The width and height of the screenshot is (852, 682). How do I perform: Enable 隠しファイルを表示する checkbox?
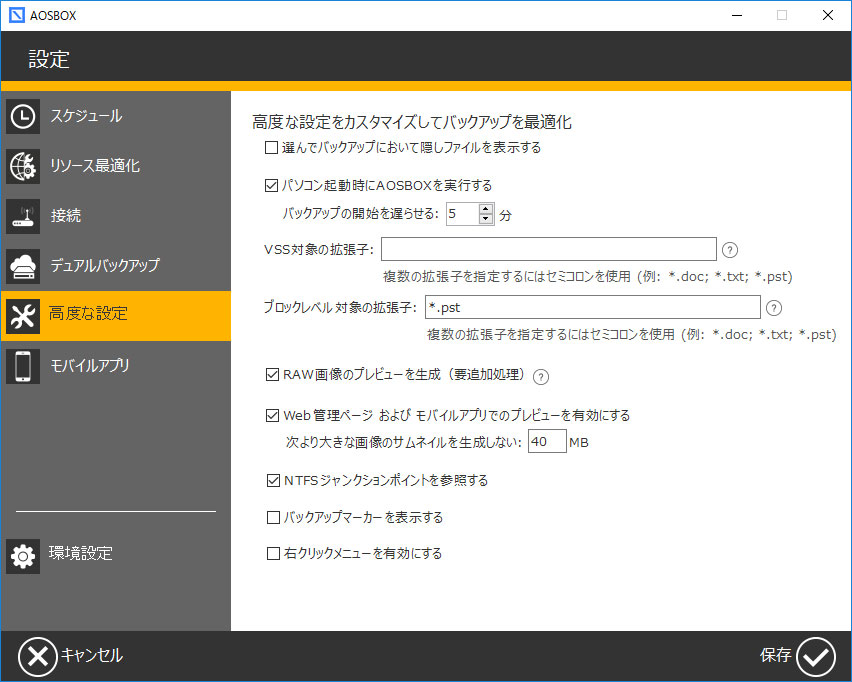(271, 147)
